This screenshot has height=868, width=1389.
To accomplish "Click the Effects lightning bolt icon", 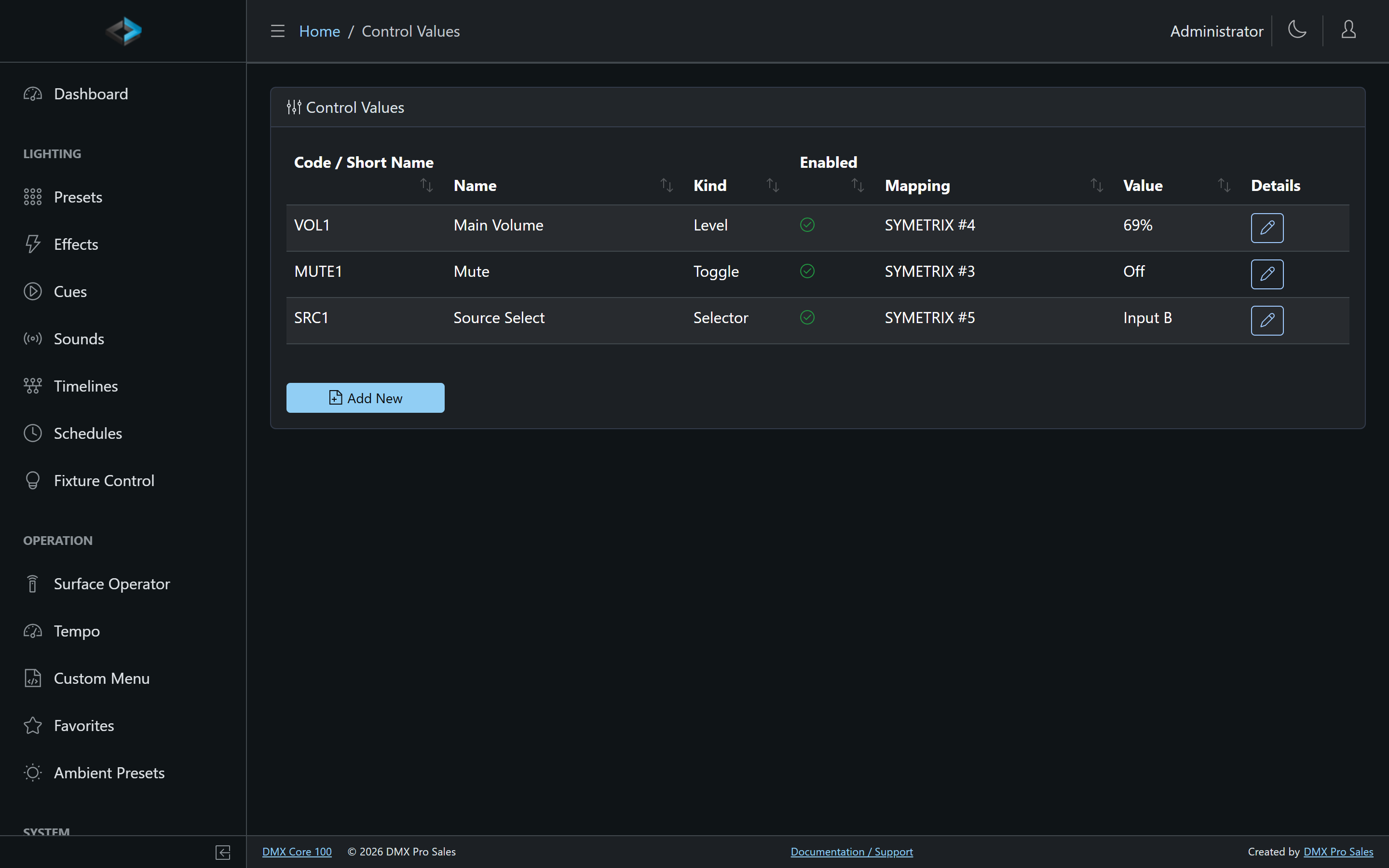I will pos(33,244).
